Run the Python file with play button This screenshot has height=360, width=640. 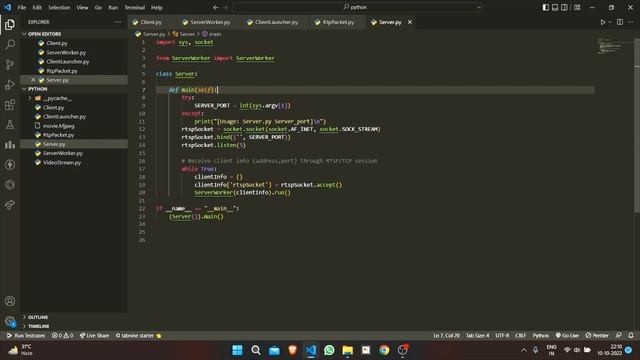603,22
